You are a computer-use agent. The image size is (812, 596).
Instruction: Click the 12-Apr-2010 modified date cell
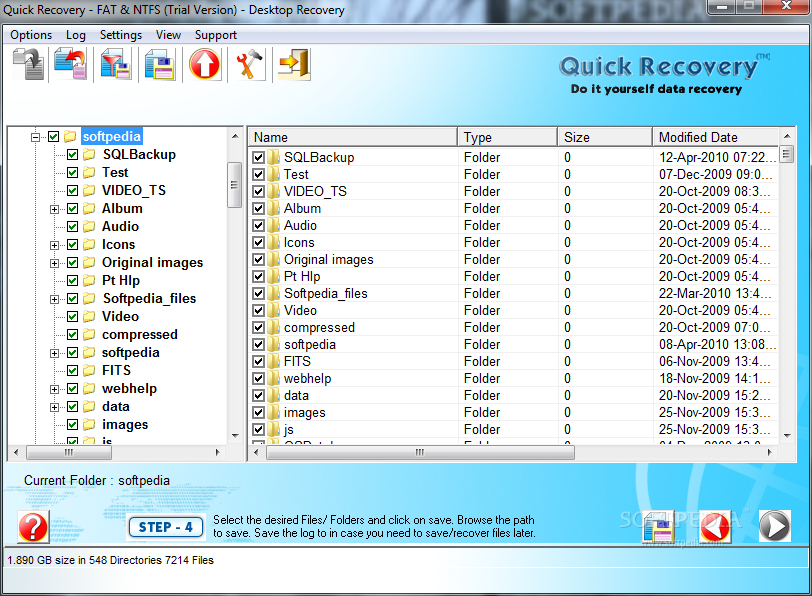(717, 157)
